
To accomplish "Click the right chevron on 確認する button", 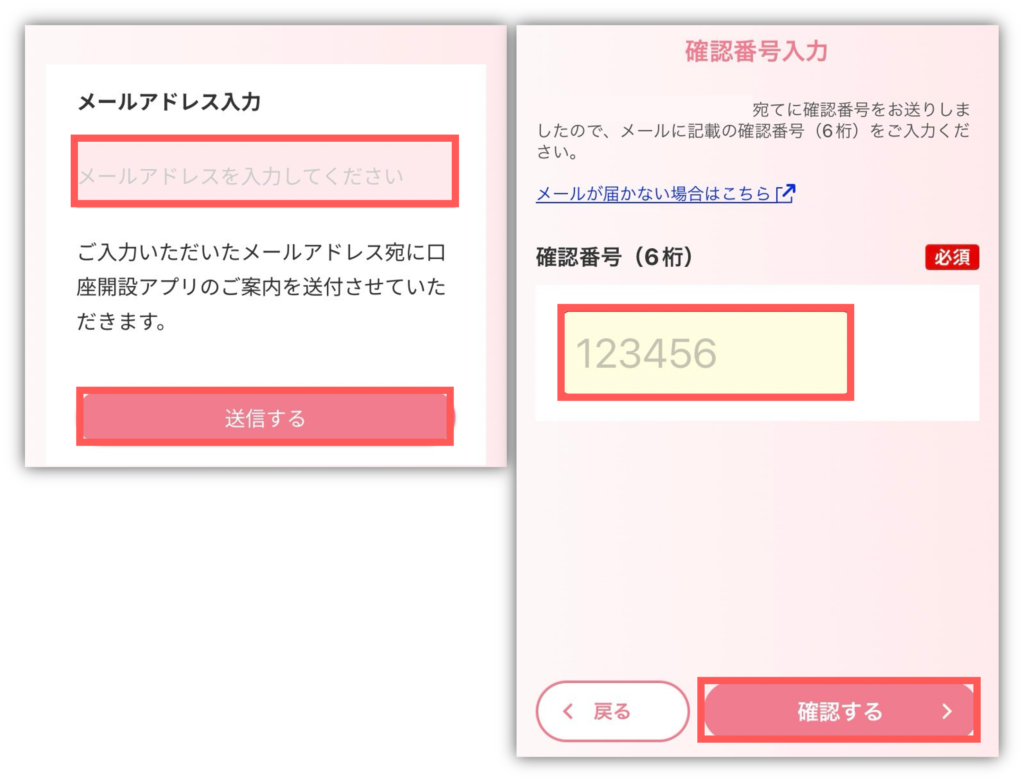I will [947, 711].
